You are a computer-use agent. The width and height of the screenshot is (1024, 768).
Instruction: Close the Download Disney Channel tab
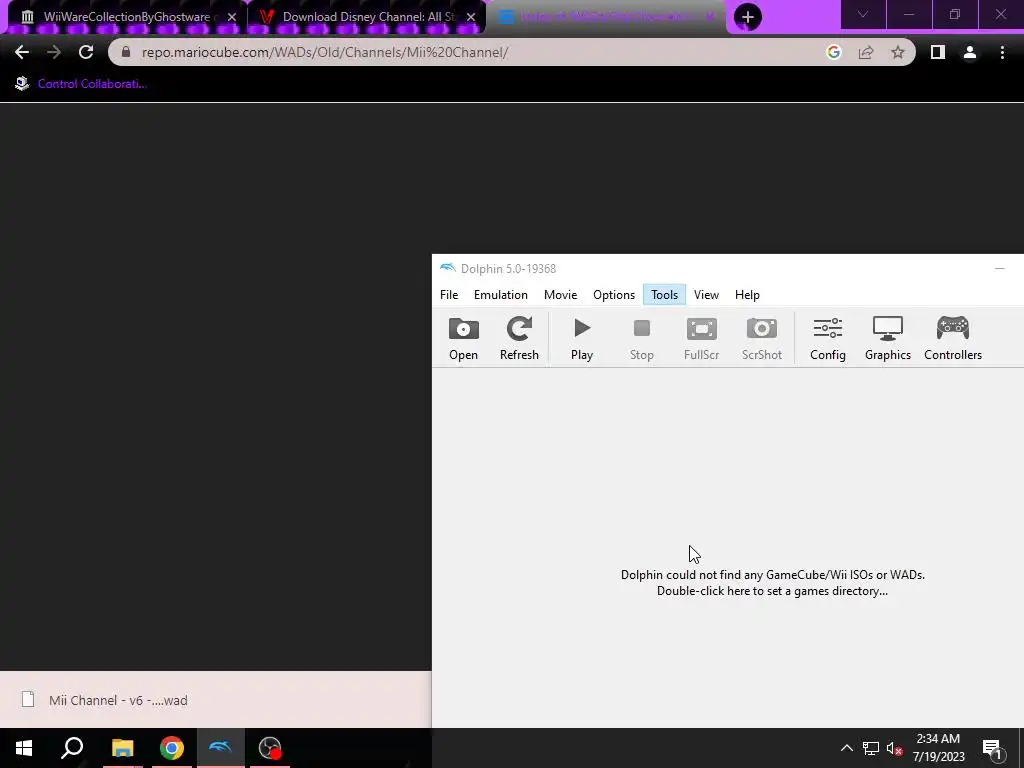(x=472, y=17)
